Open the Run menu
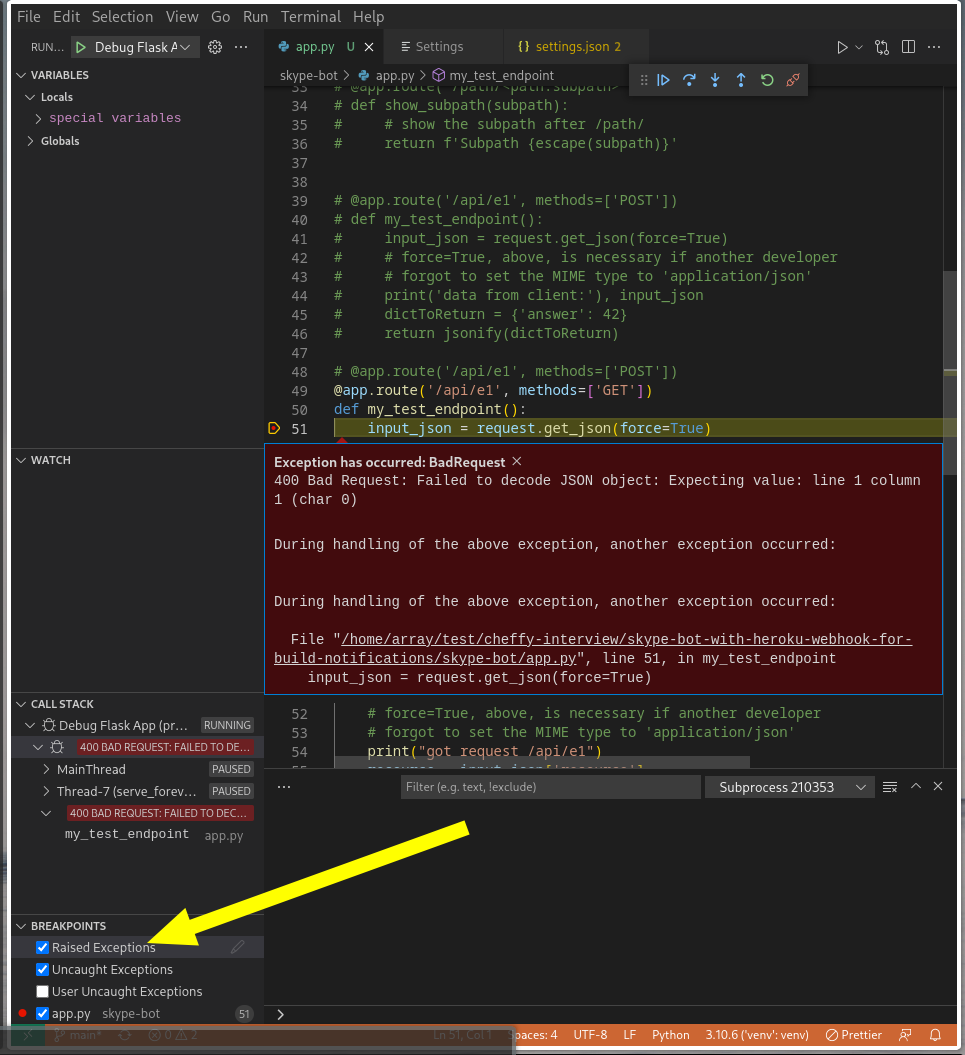Viewport: 965px width, 1055px height. click(254, 16)
